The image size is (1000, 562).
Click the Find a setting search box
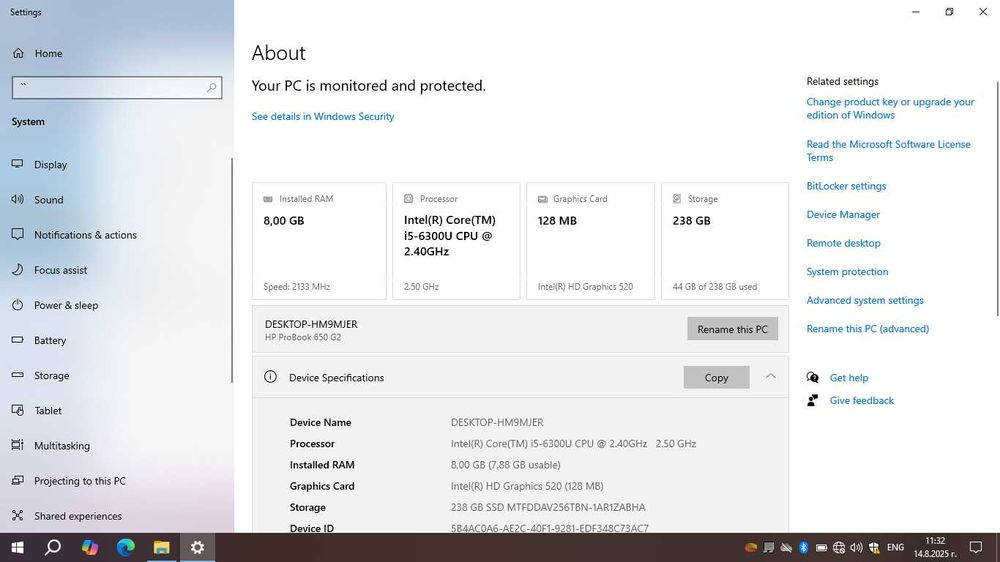coord(117,87)
